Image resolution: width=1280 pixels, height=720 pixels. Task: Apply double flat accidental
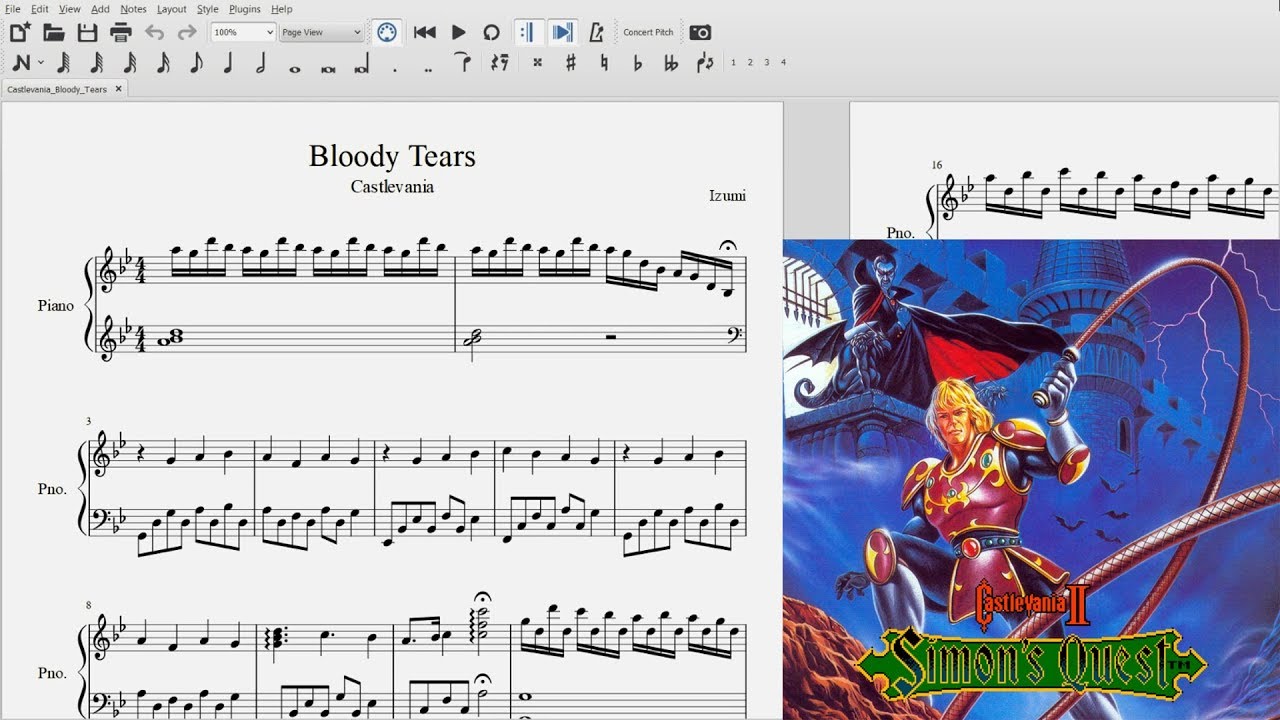(671, 62)
